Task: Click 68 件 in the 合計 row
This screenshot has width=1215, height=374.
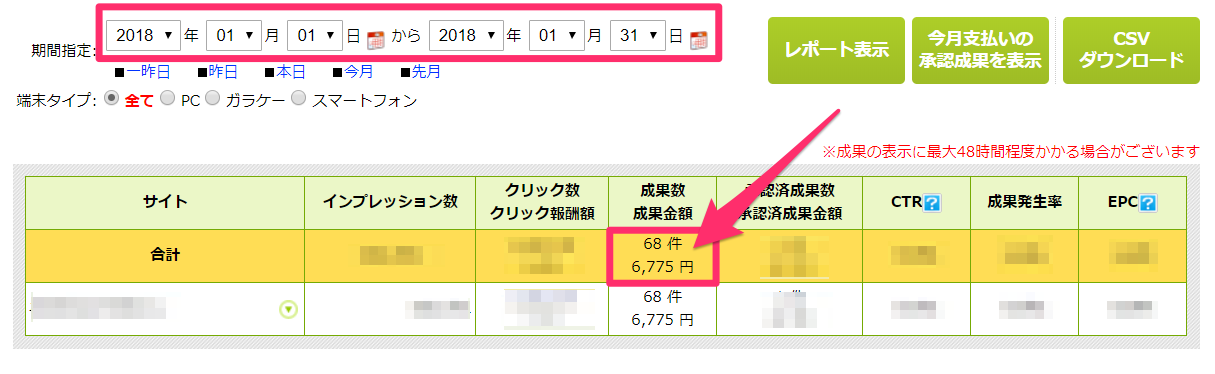Action: (662, 245)
